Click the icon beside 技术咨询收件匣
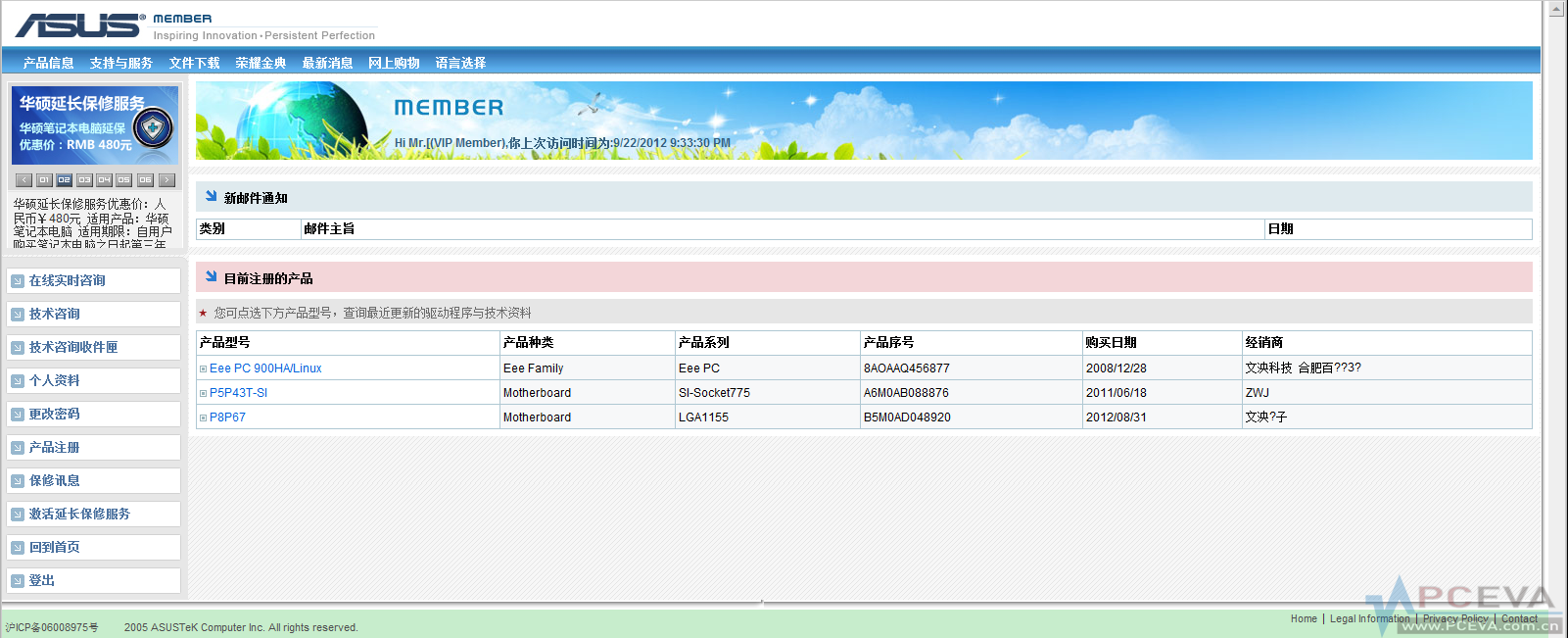The height and width of the screenshot is (638, 1568). pyautogui.click(x=18, y=348)
